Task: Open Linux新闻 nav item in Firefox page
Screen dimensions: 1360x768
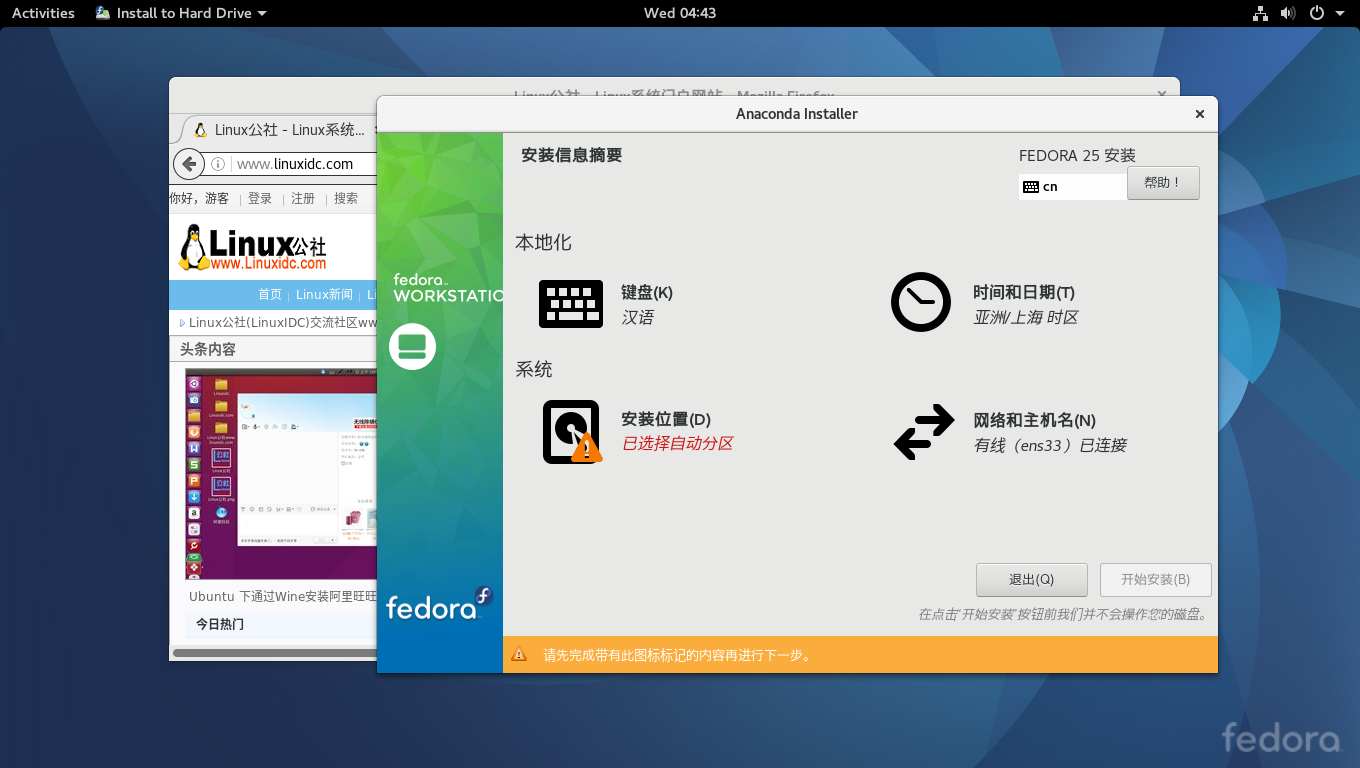Action: (324, 295)
